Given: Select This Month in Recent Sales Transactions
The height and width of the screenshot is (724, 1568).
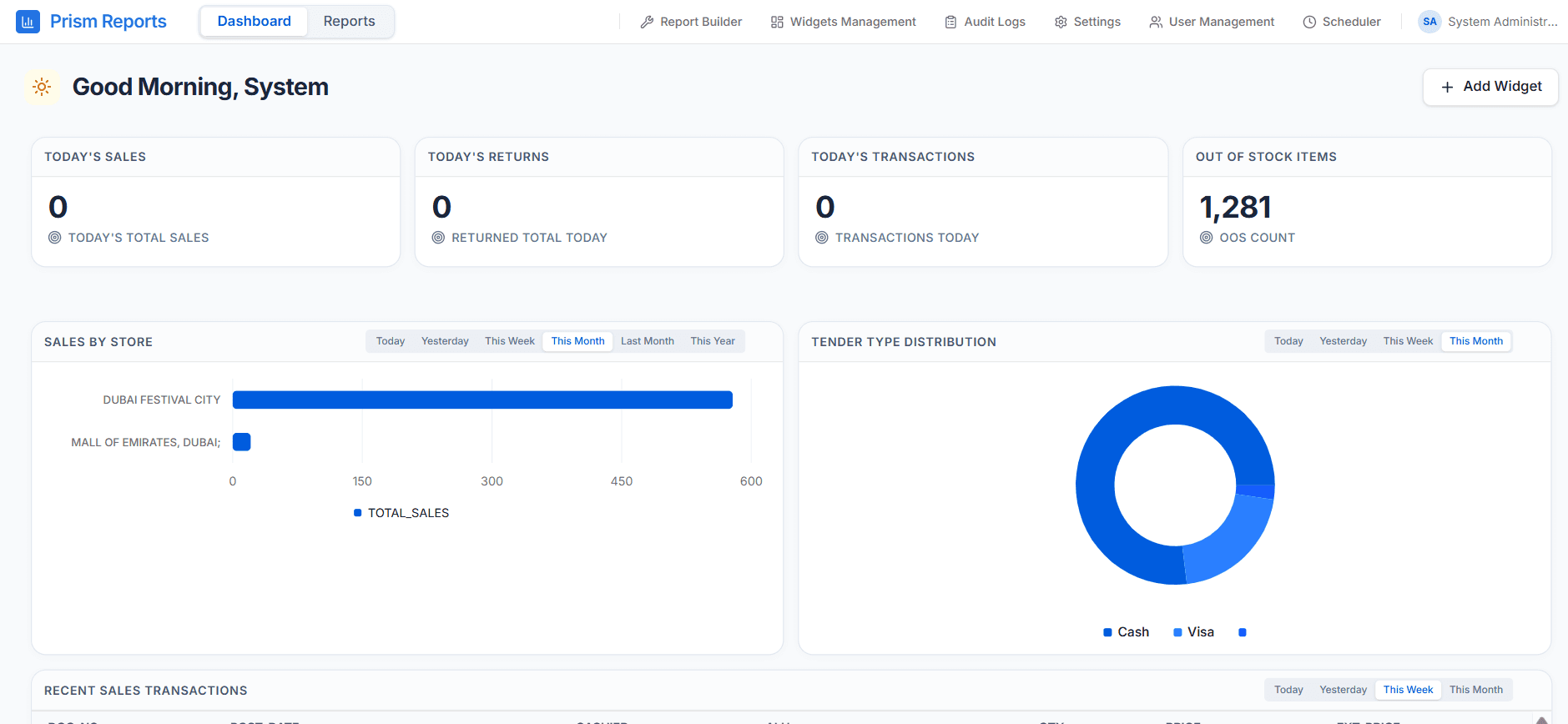Looking at the screenshot, I should point(1476,690).
